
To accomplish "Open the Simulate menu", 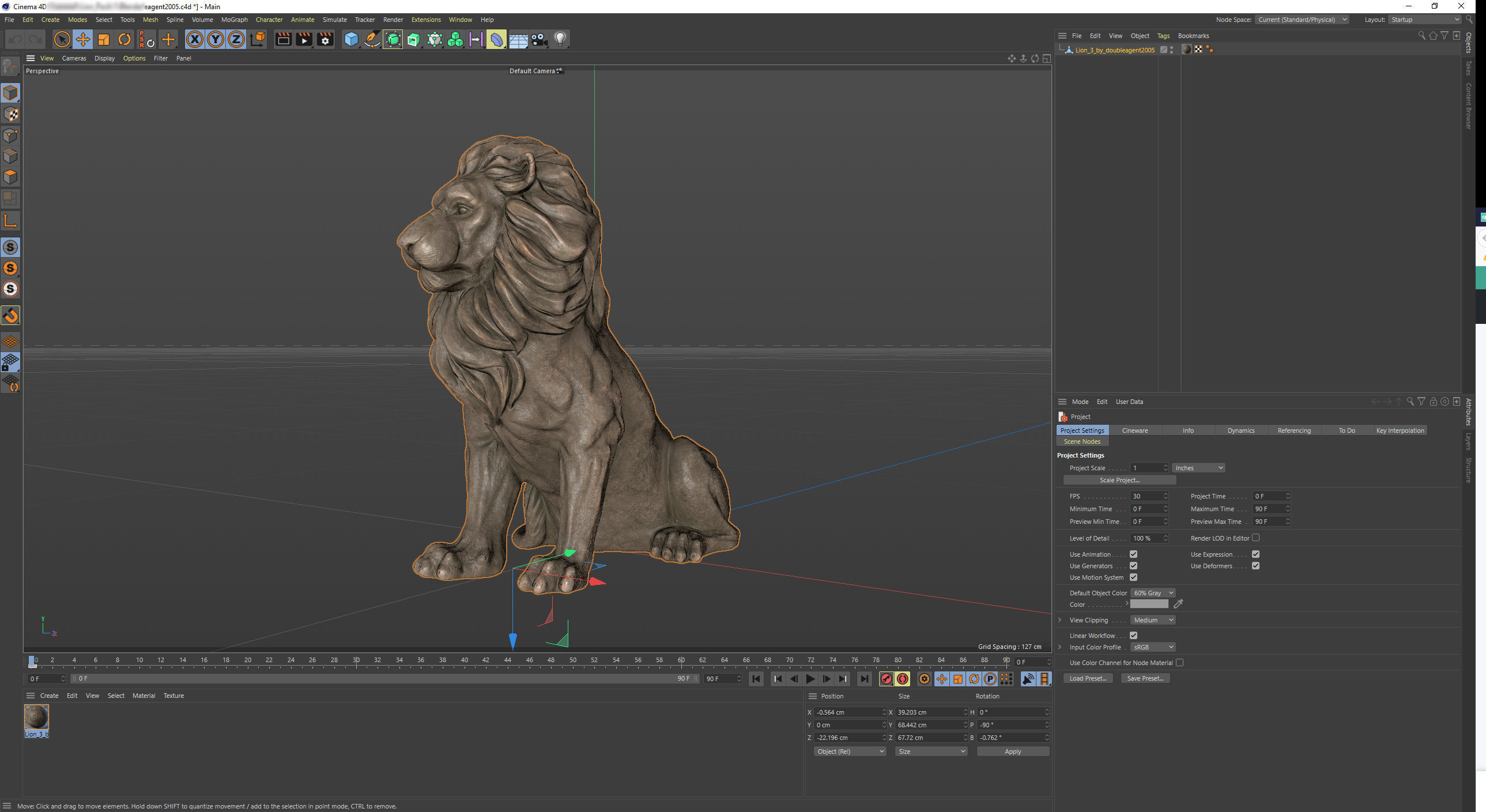I will tap(334, 20).
